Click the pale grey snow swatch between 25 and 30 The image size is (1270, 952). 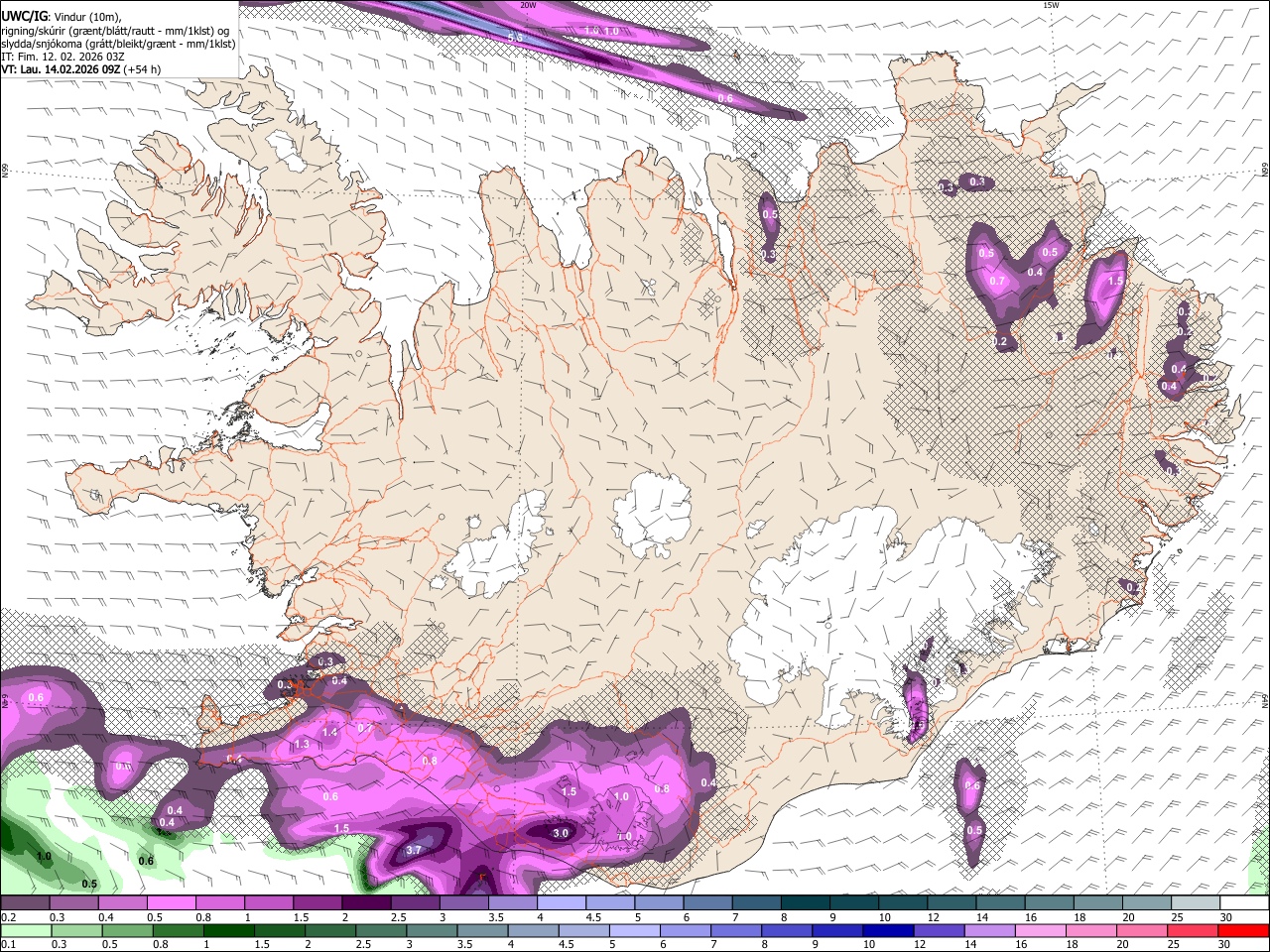click(x=1196, y=903)
